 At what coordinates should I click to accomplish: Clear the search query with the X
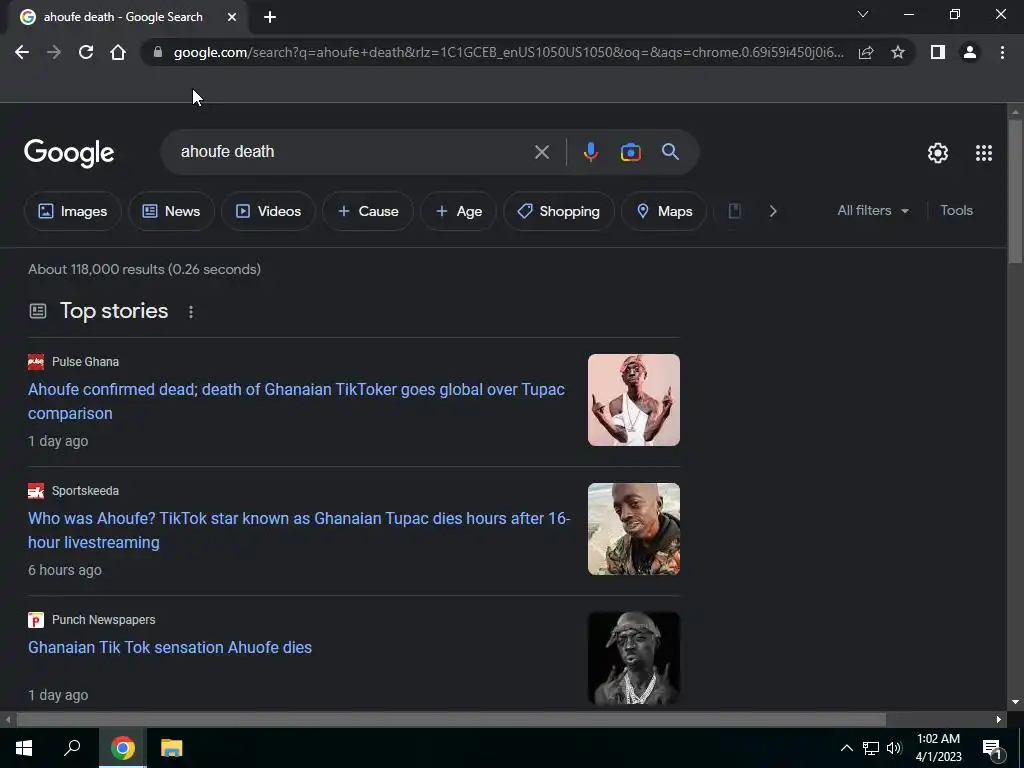tap(541, 152)
